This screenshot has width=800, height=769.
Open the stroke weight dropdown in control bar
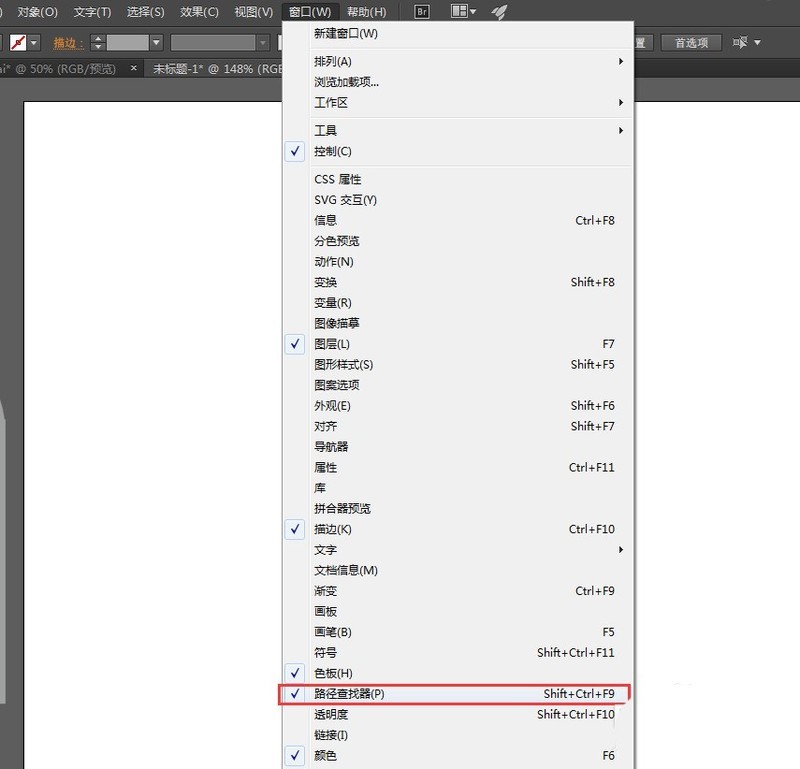click(x=157, y=42)
